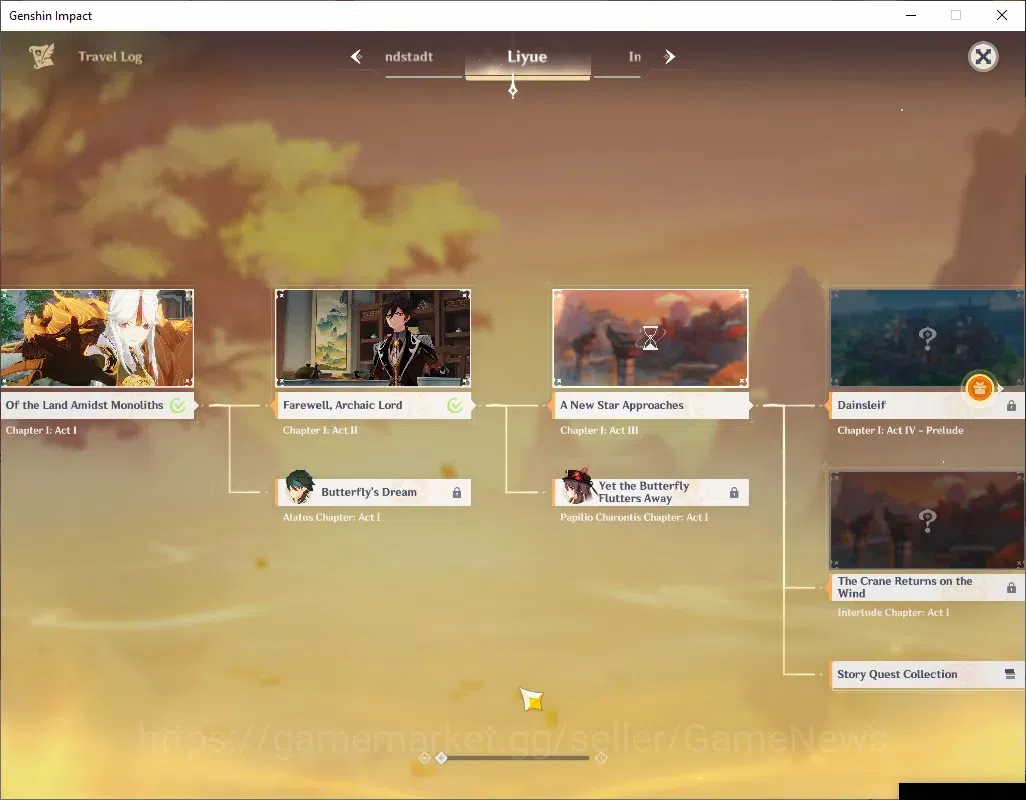1026x800 pixels.
Task: Select A New Star Approaches quest label
Action: pyautogui.click(x=650, y=406)
